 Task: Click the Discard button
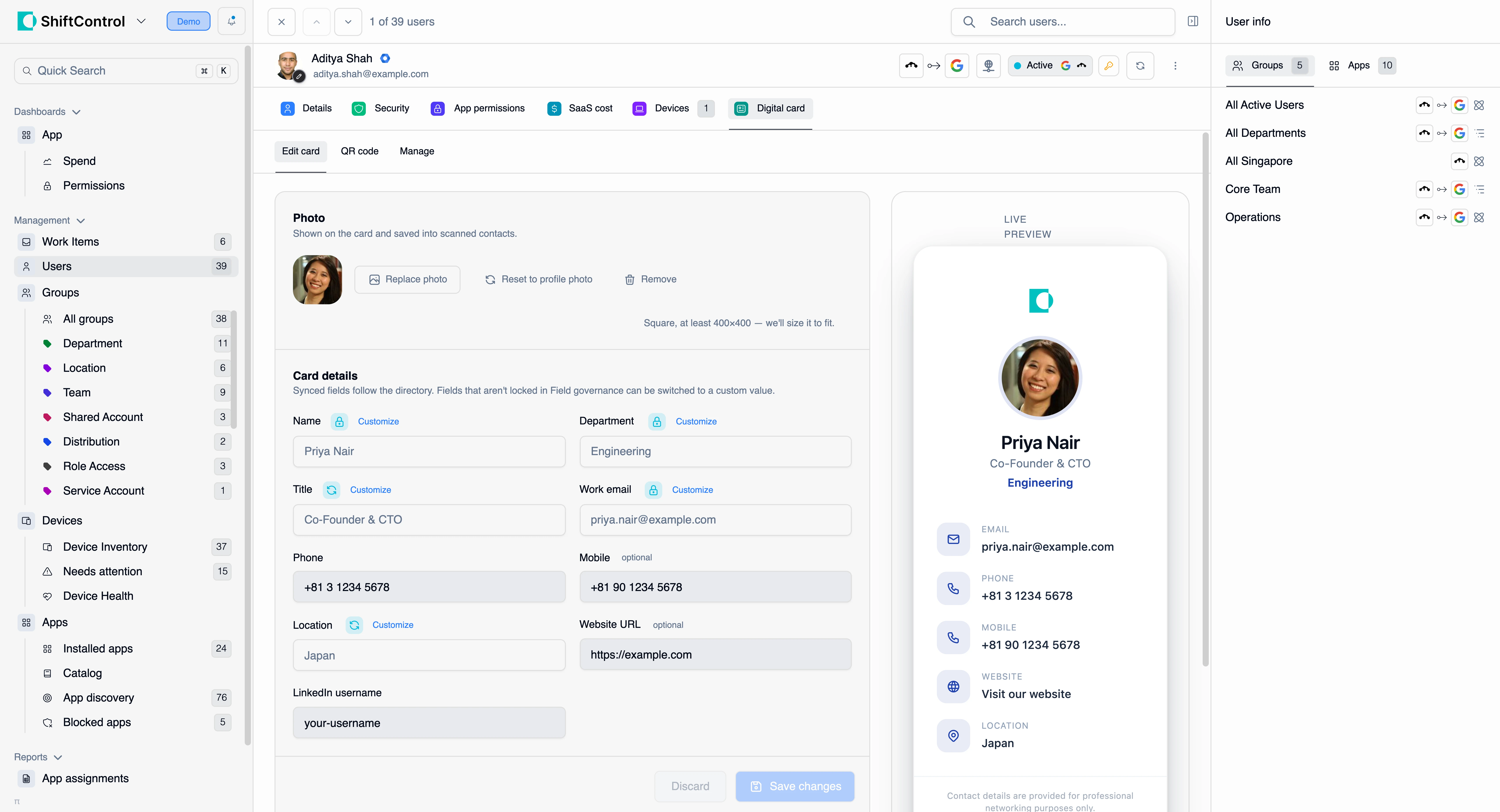pyautogui.click(x=690, y=786)
